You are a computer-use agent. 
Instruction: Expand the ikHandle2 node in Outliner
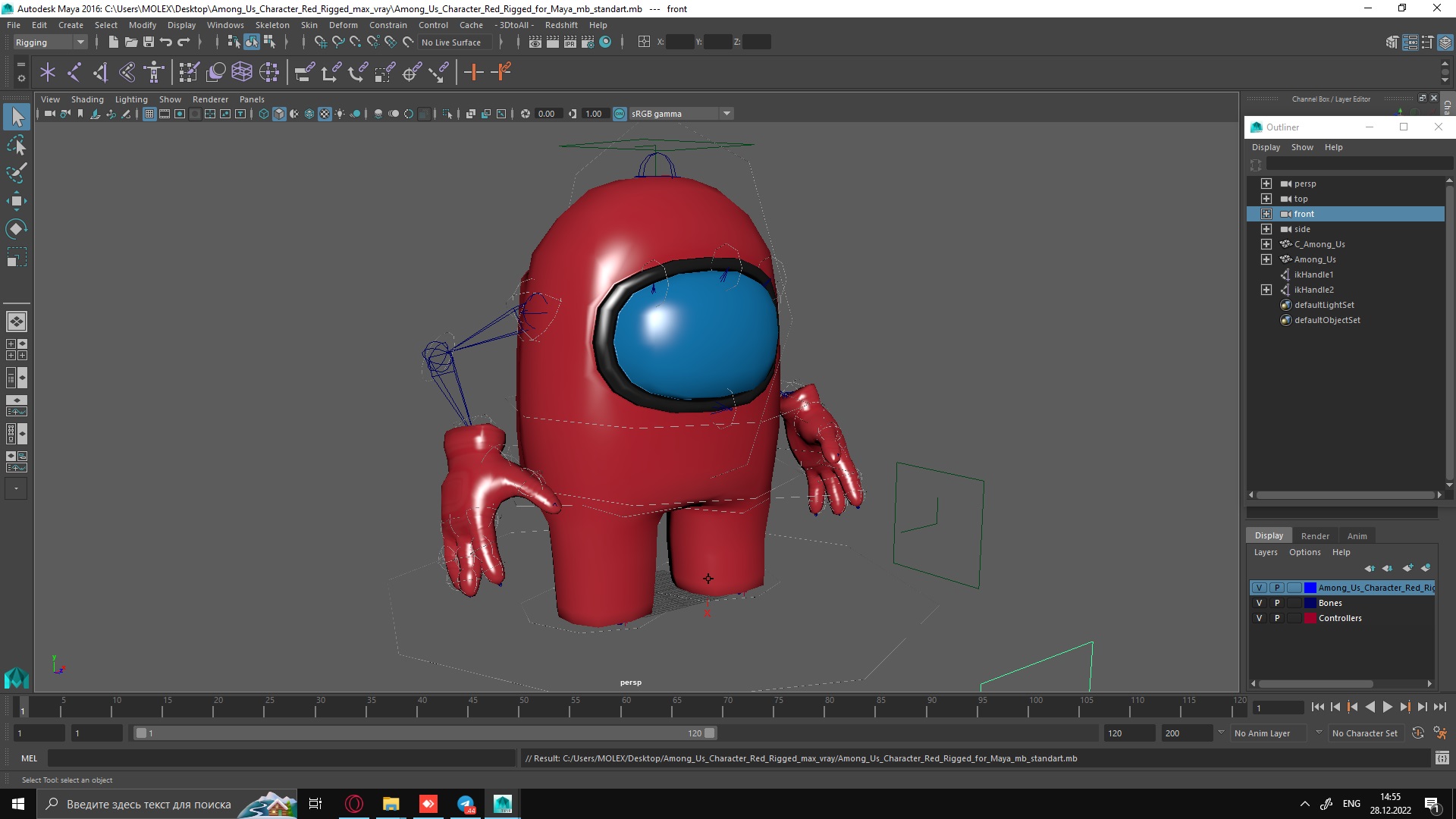click(1266, 290)
